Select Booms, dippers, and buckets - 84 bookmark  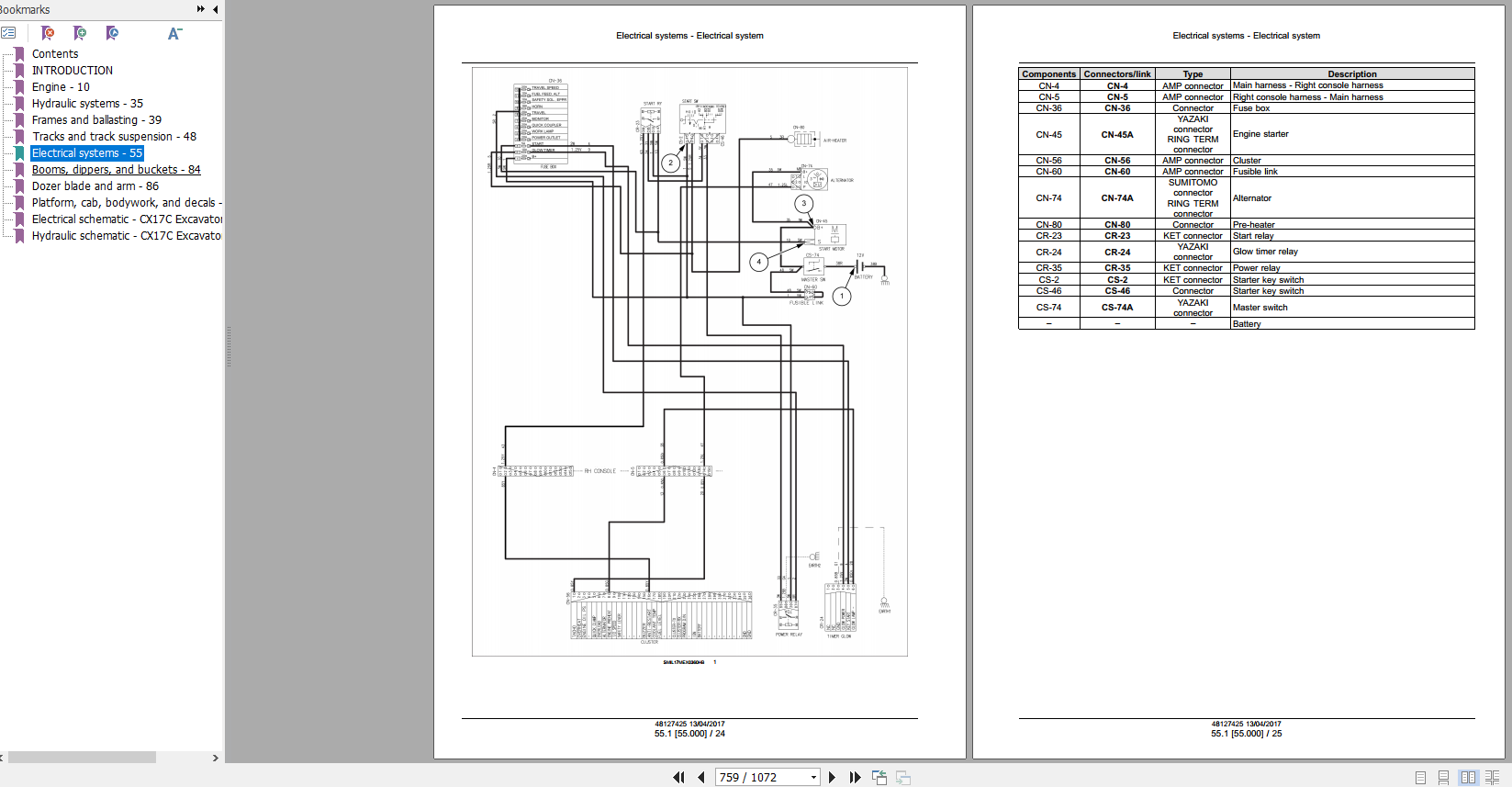pyautogui.click(x=116, y=170)
